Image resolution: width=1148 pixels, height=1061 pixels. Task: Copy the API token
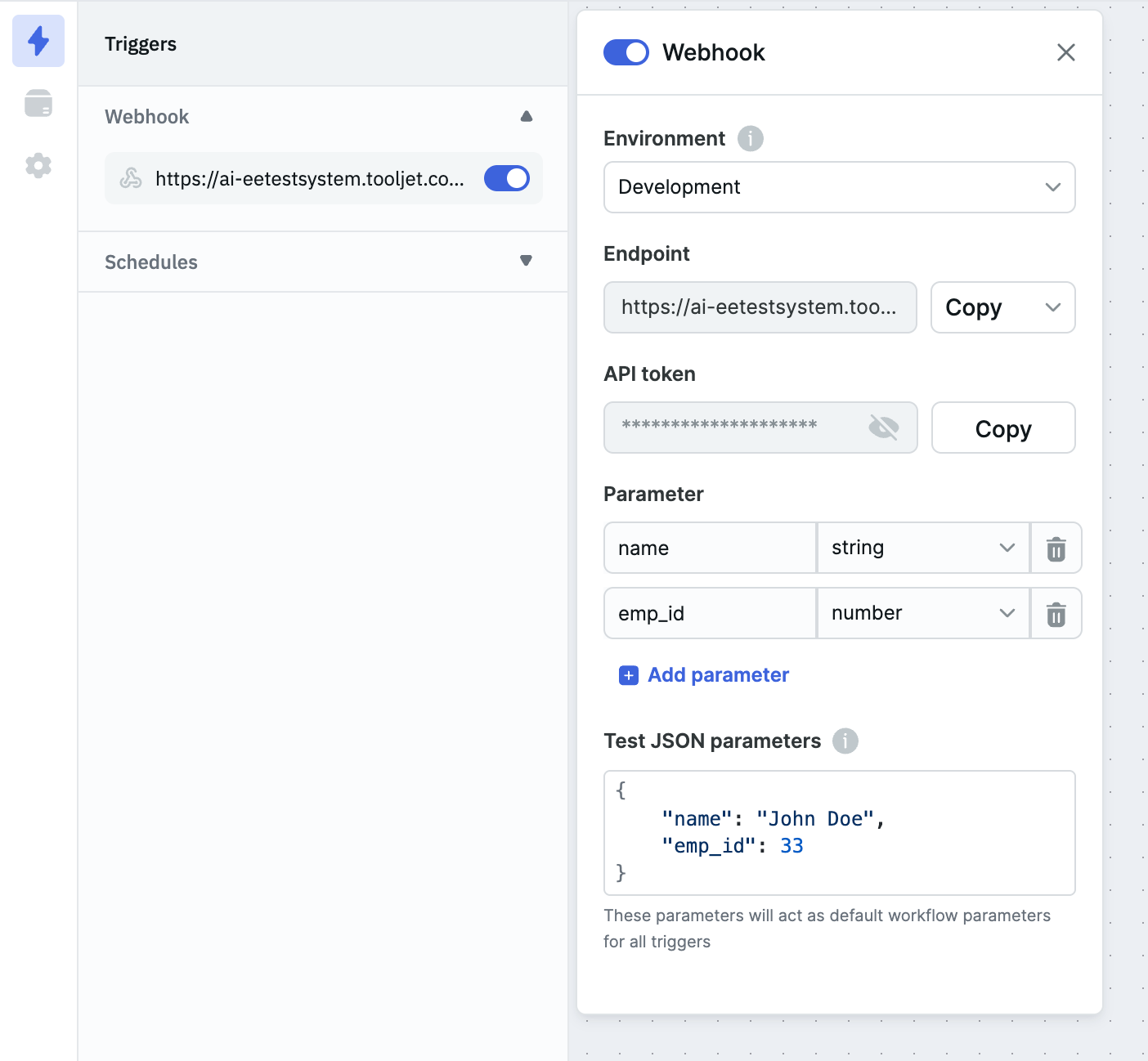point(1002,428)
